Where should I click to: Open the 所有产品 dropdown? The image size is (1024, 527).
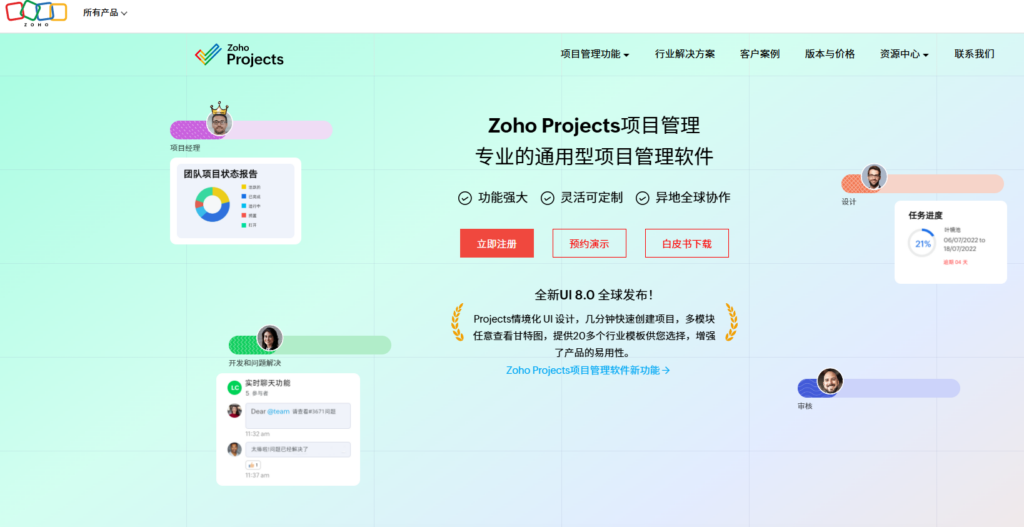click(105, 13)
